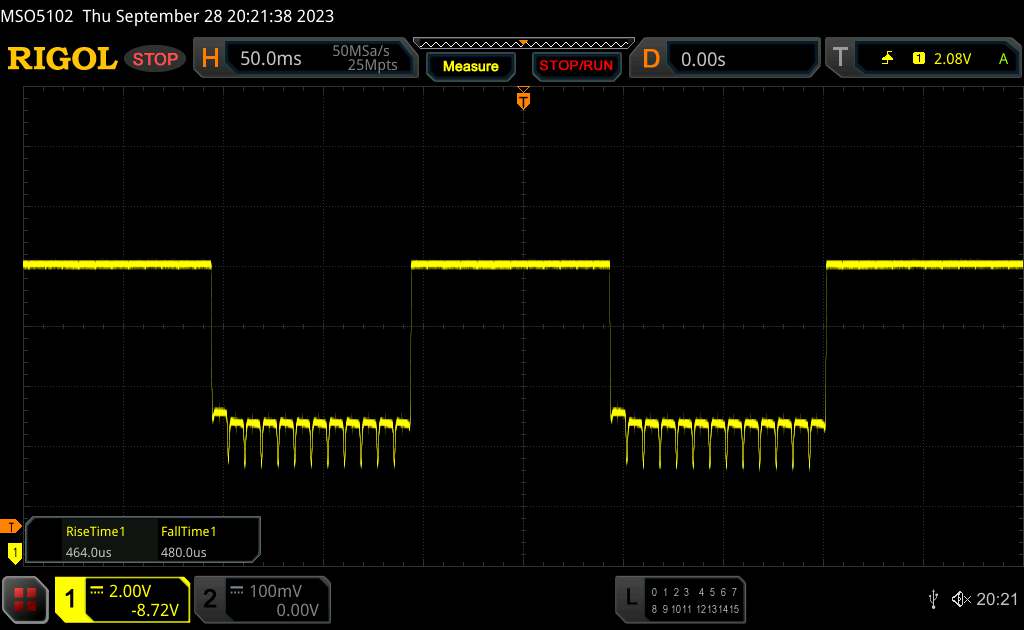
Task: Click the channel 2 DC coupling icon
Action: tap(236, 591)
